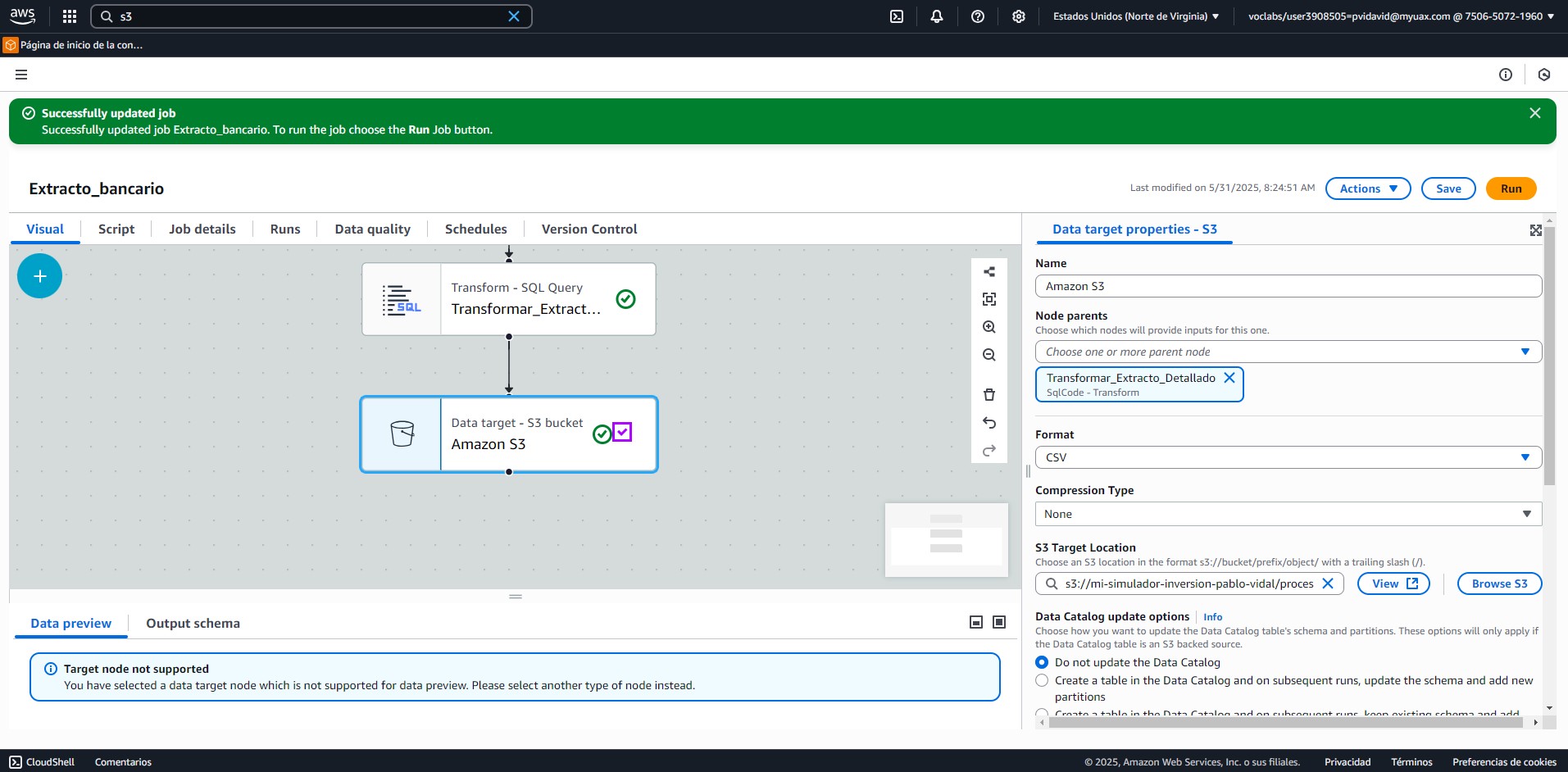This screenshot has width=1568, height=772.
Task: Open the Choose parent node dropdown
Action: [1288, 352]
